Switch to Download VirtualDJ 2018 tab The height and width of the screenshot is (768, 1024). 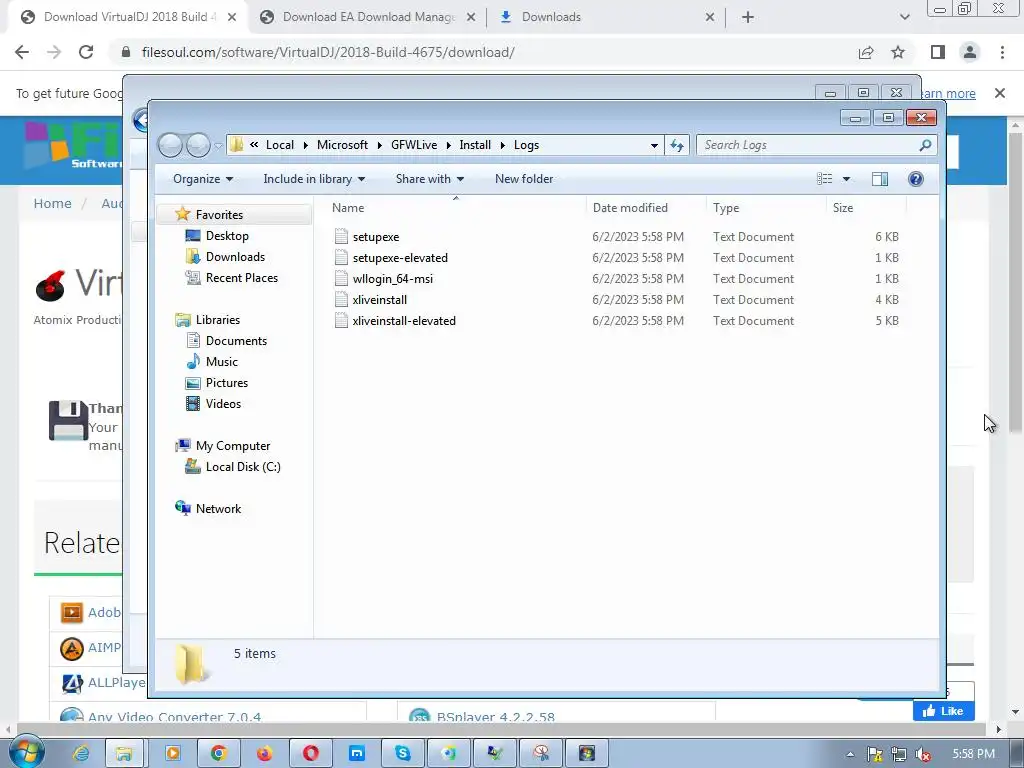(129, 17)
